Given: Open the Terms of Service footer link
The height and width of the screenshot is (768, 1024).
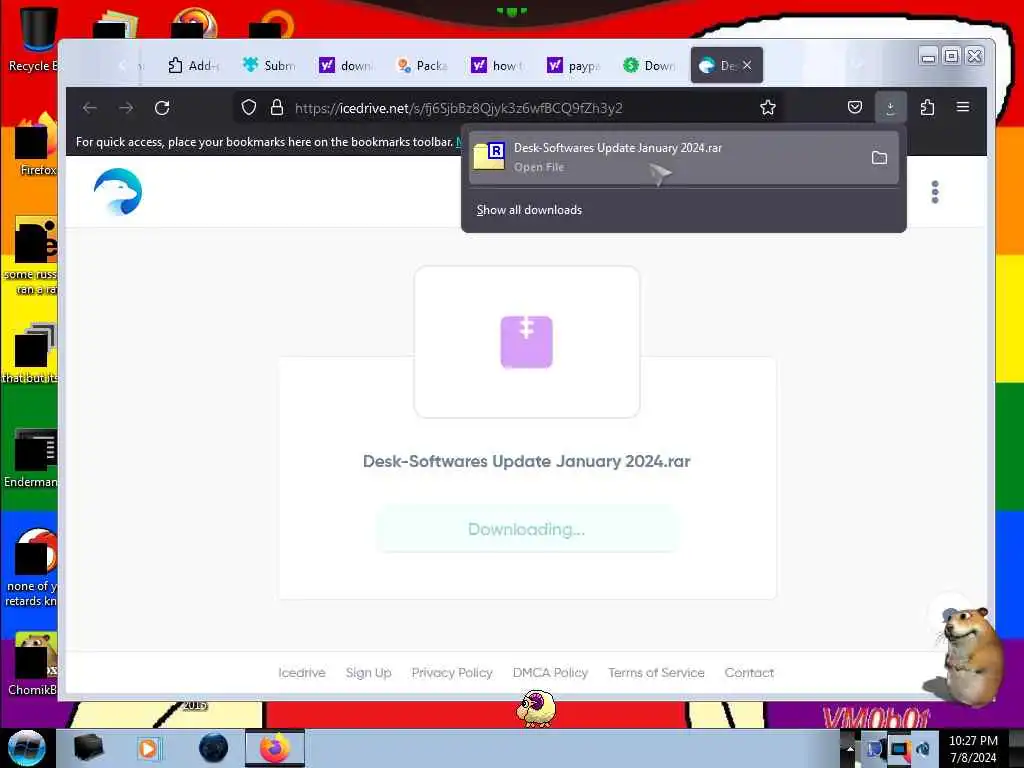Looking at the screenshot, I should point(656,673).
